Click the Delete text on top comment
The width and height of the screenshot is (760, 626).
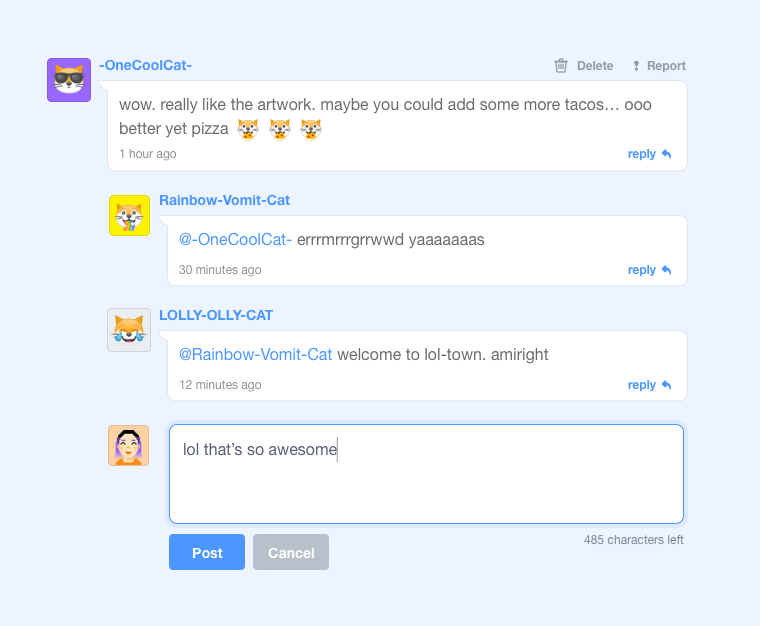tap(595, 66)
